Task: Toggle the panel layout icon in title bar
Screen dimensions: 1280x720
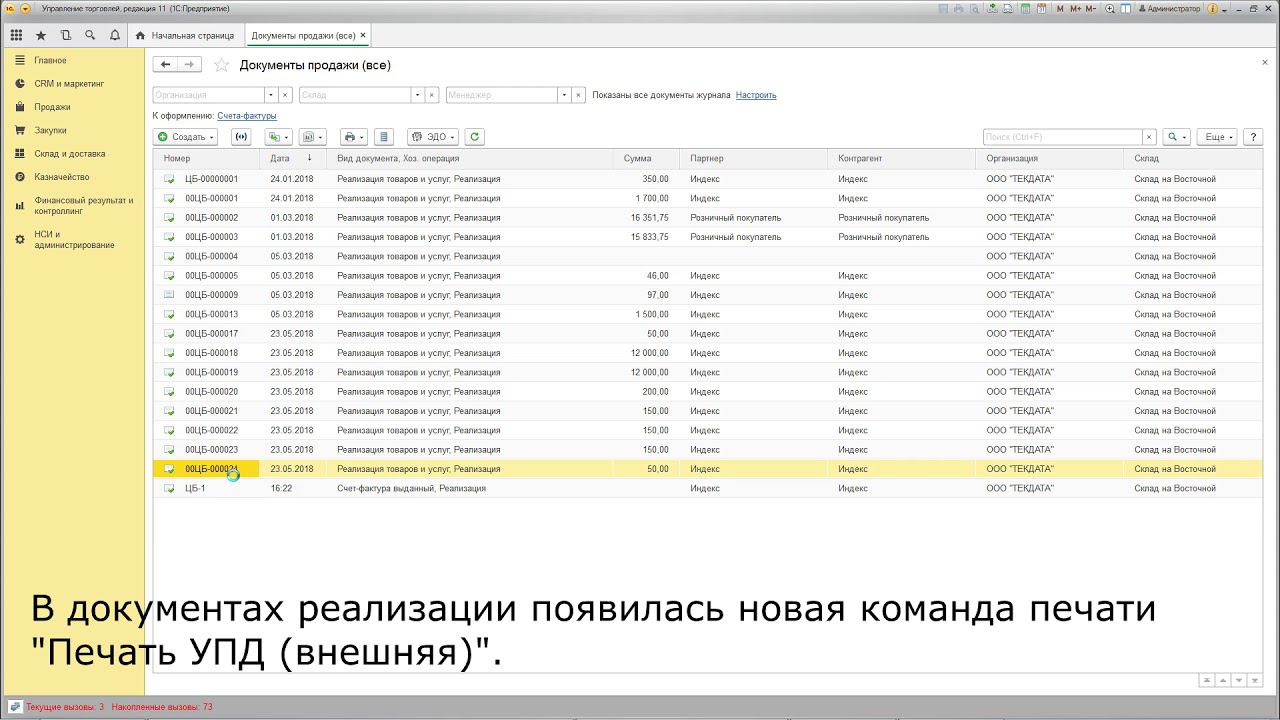Action: point(1125,8)
